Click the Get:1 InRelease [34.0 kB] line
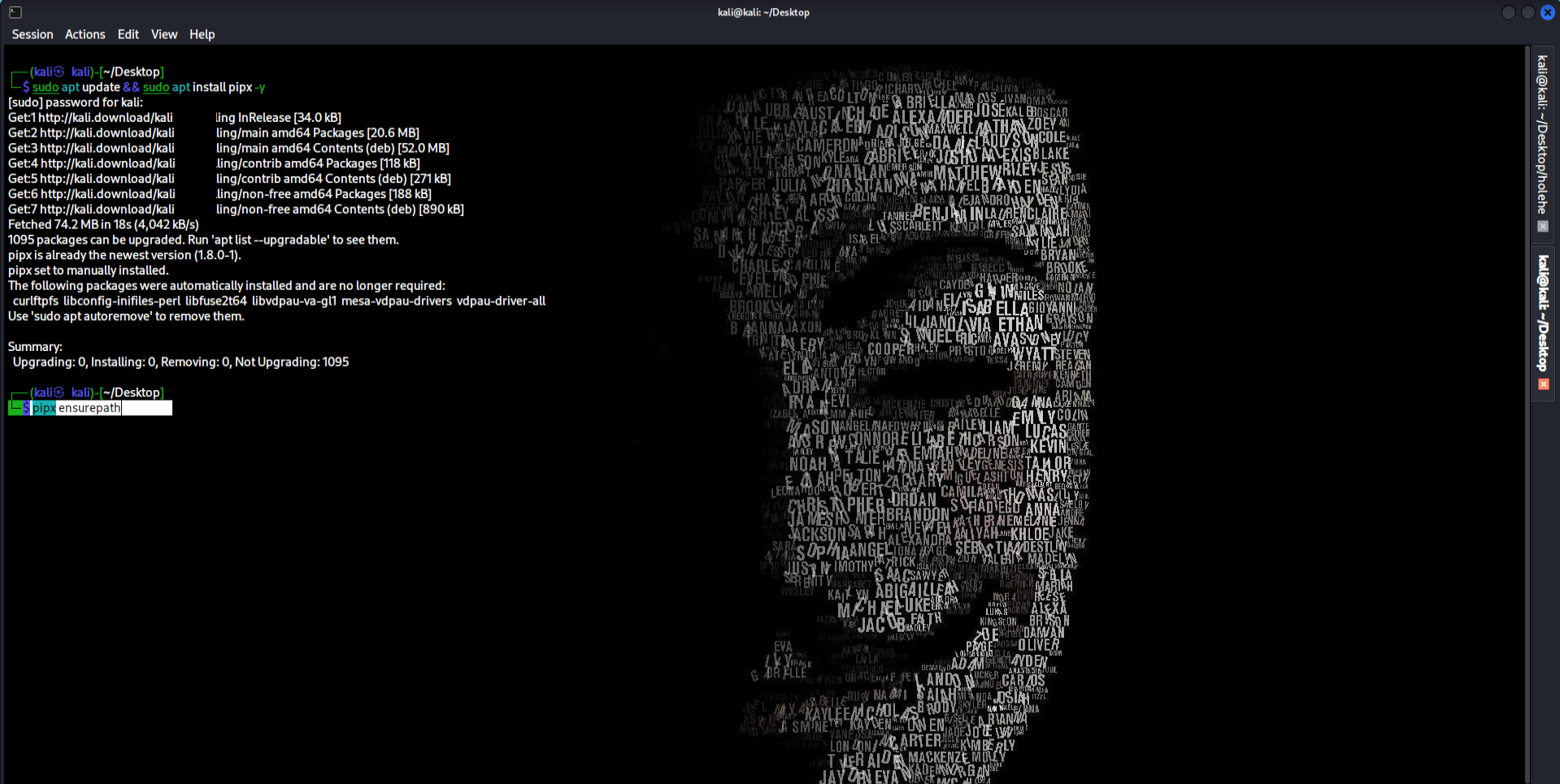1560x784 pixels. pos(175,118)
